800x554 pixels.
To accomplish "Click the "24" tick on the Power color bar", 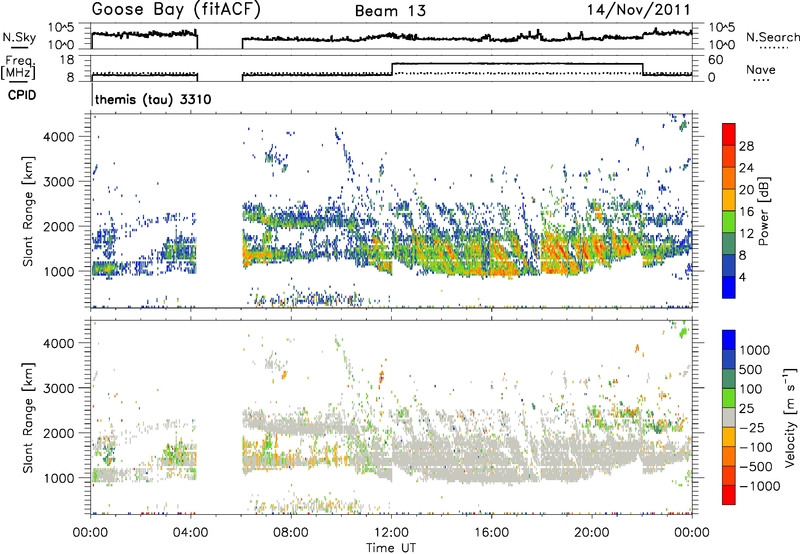I will click(x=746, y=168).
